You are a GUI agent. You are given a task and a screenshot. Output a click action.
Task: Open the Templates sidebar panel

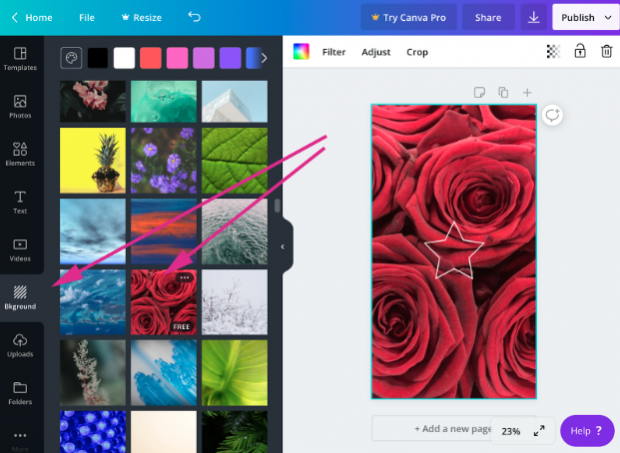point(20,59)
